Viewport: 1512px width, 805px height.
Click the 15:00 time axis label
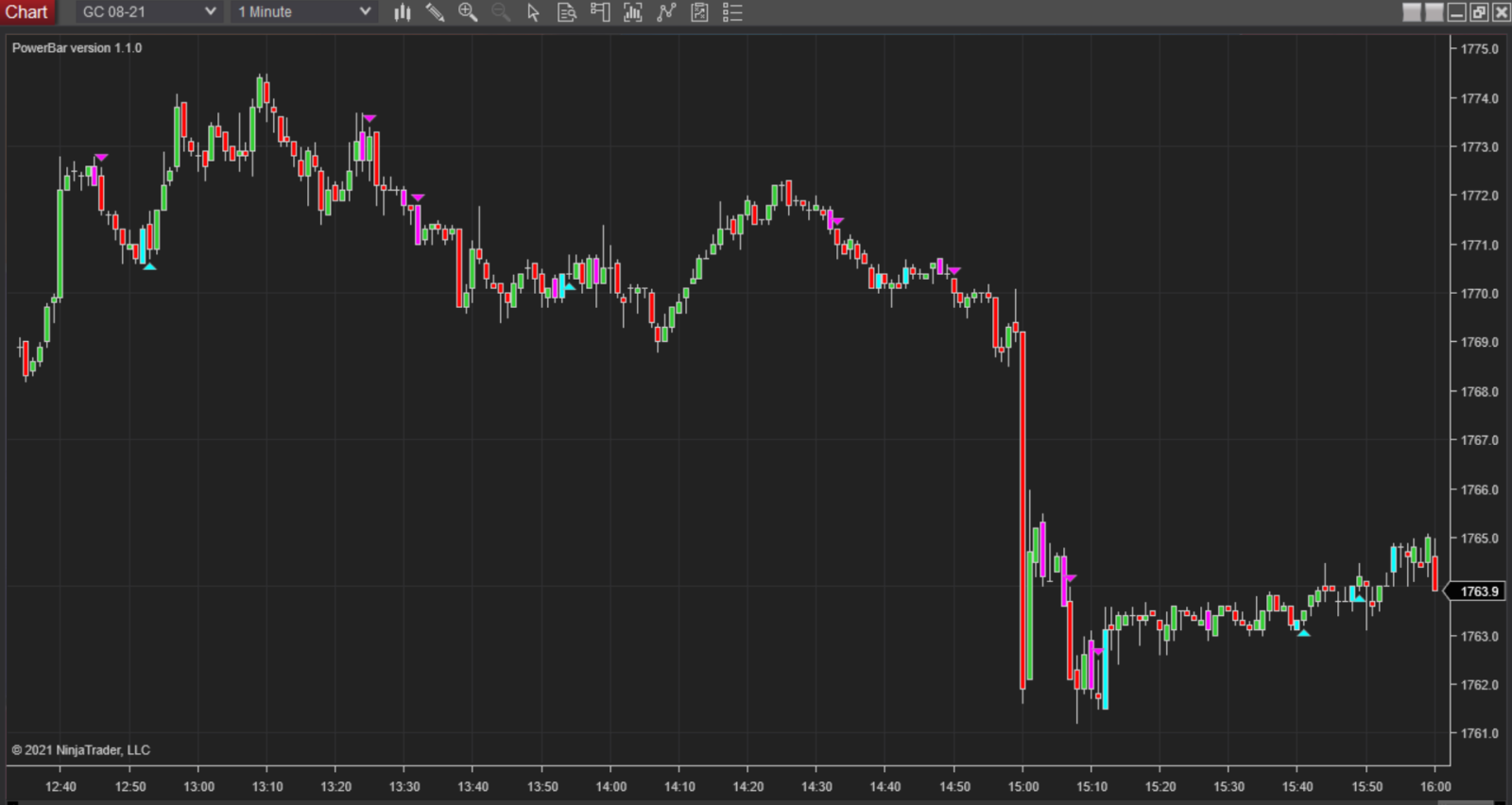coord(1023,786)
